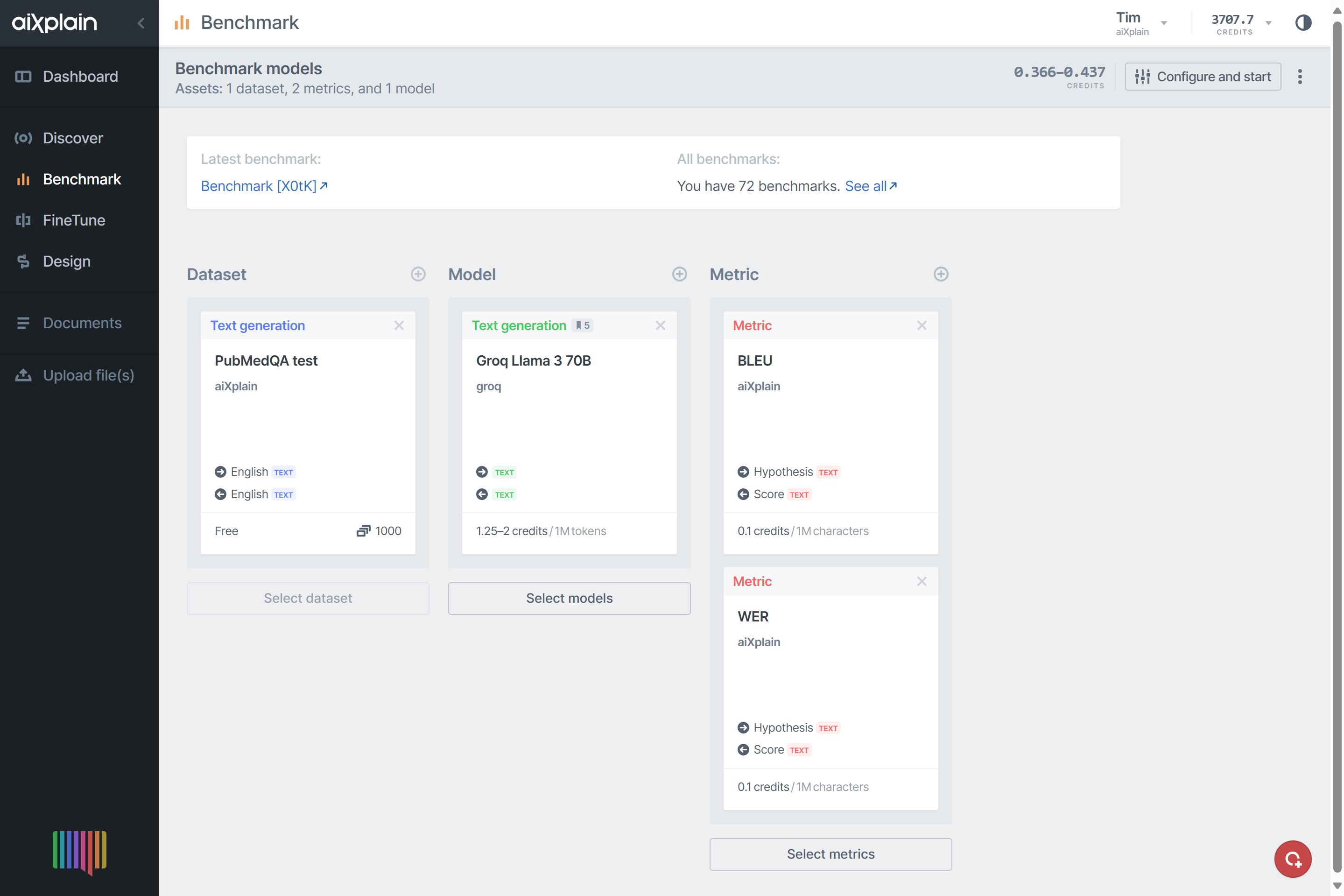Image resolution: width=1344 pixels, height=896 pixels.
Task: Open the Dashboard page from the sidebar
Action: pyautogui.click(x=79, y=76)
